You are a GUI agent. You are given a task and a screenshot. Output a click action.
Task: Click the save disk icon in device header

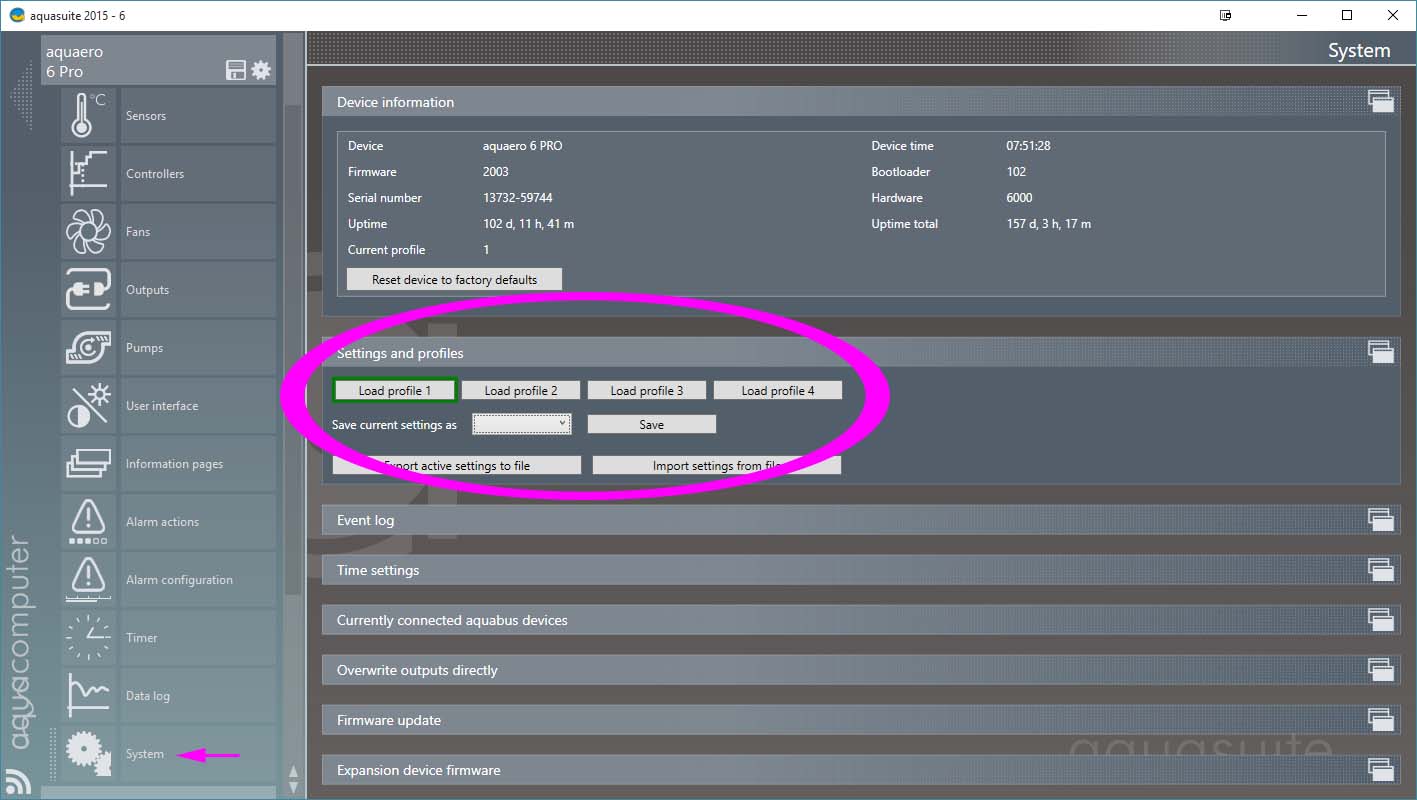(236, 70)
